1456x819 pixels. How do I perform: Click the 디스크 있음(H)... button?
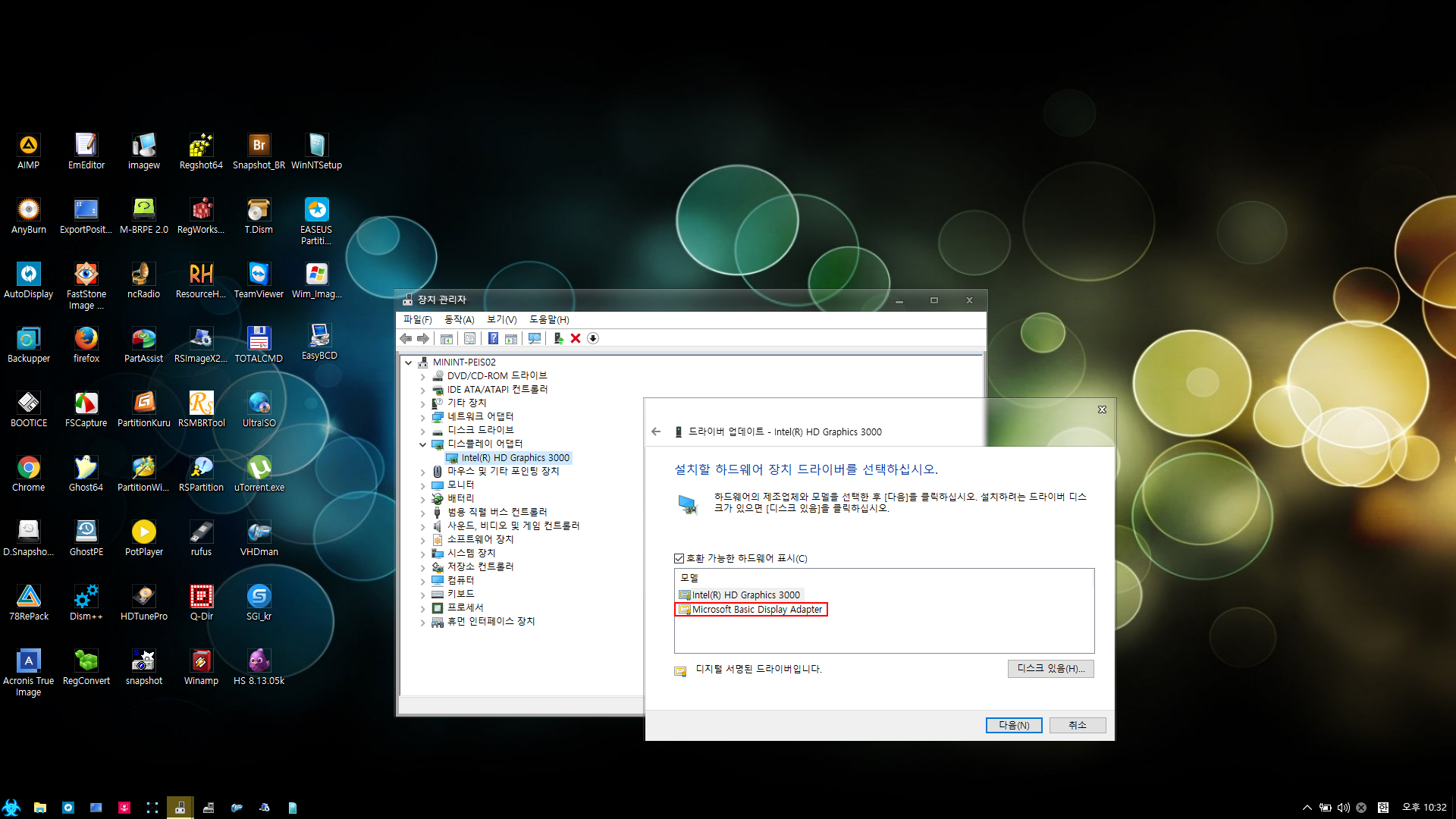tap(1051, 669)
